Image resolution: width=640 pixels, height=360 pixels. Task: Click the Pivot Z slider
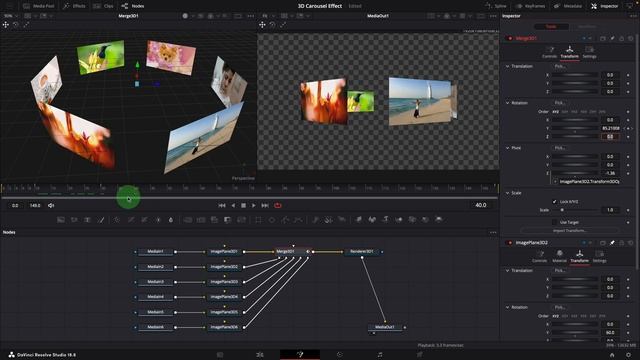576,173
